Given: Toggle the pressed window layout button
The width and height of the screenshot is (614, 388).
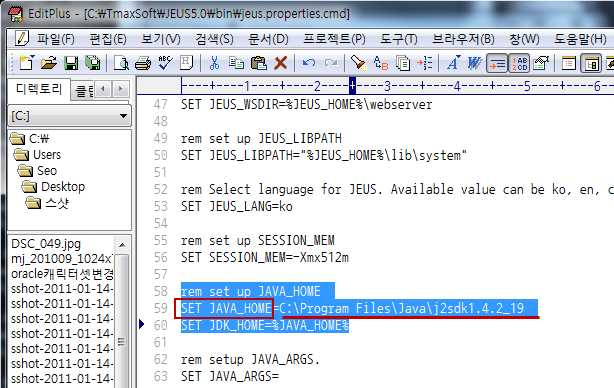Looking at the screenshot, I should pyautogui.click(x=591, y=63).
